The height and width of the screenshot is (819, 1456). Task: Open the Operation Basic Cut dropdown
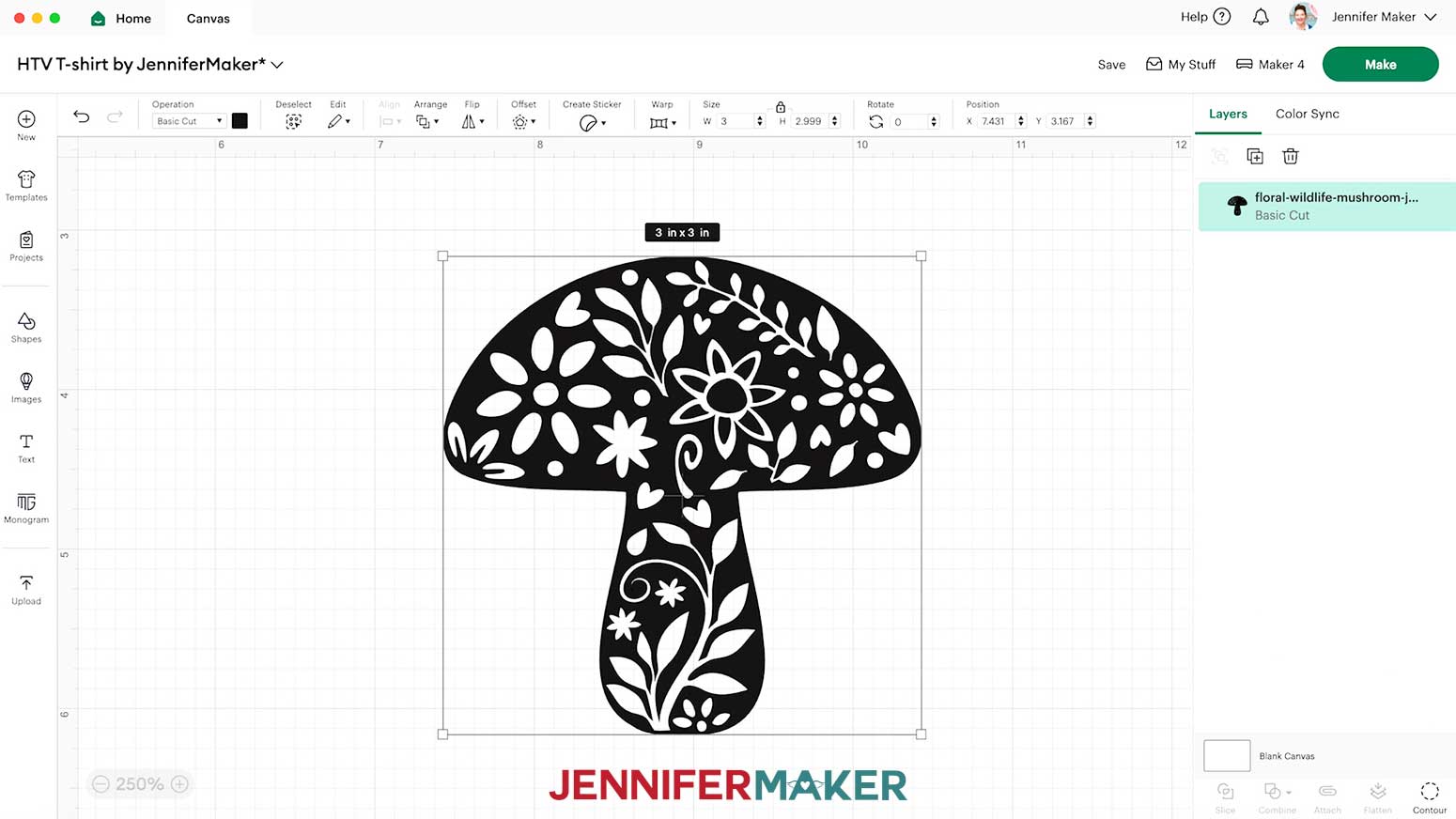(x=188, y=121)
